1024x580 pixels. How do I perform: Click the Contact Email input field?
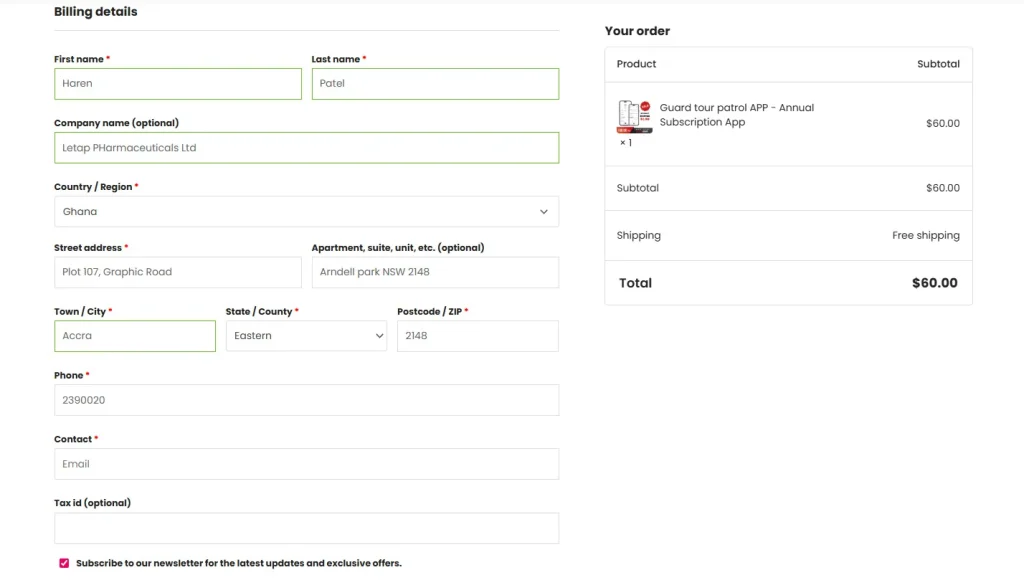(306, 464)
